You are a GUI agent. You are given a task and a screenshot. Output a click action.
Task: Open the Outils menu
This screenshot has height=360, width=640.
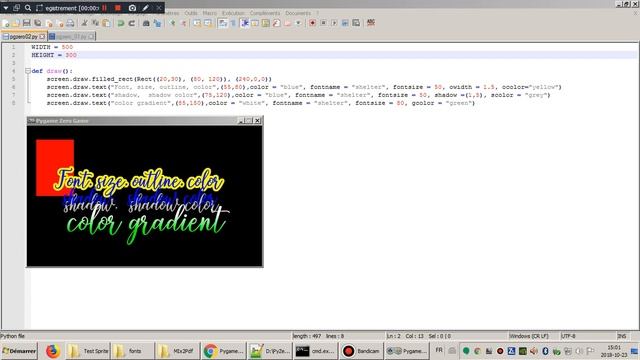191,13
